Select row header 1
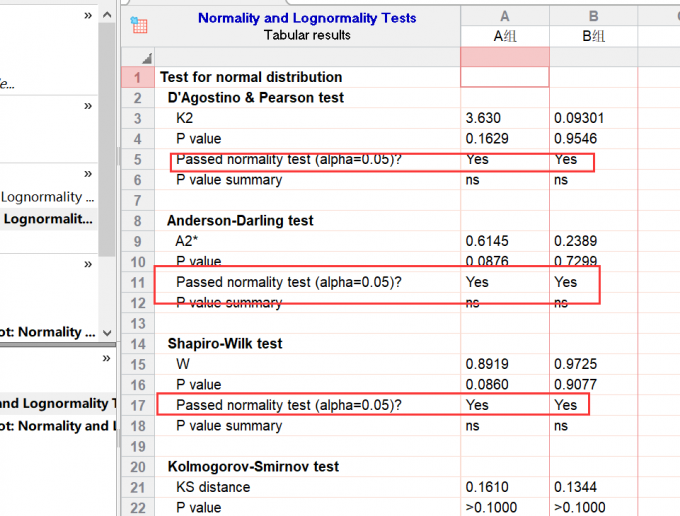Image resolution: width=680 pixels, height=516 pixels. 137,77
